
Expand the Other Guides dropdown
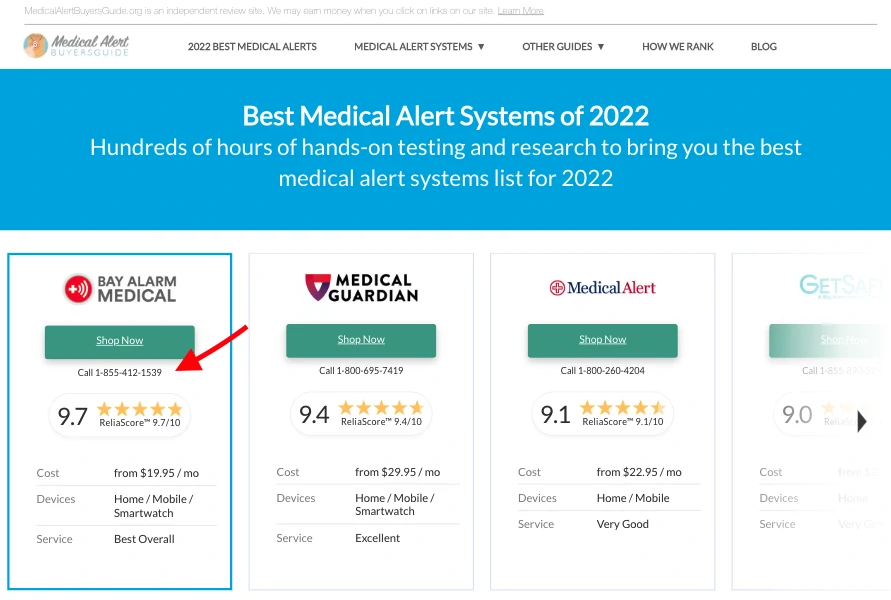click(x=563, y=47)
